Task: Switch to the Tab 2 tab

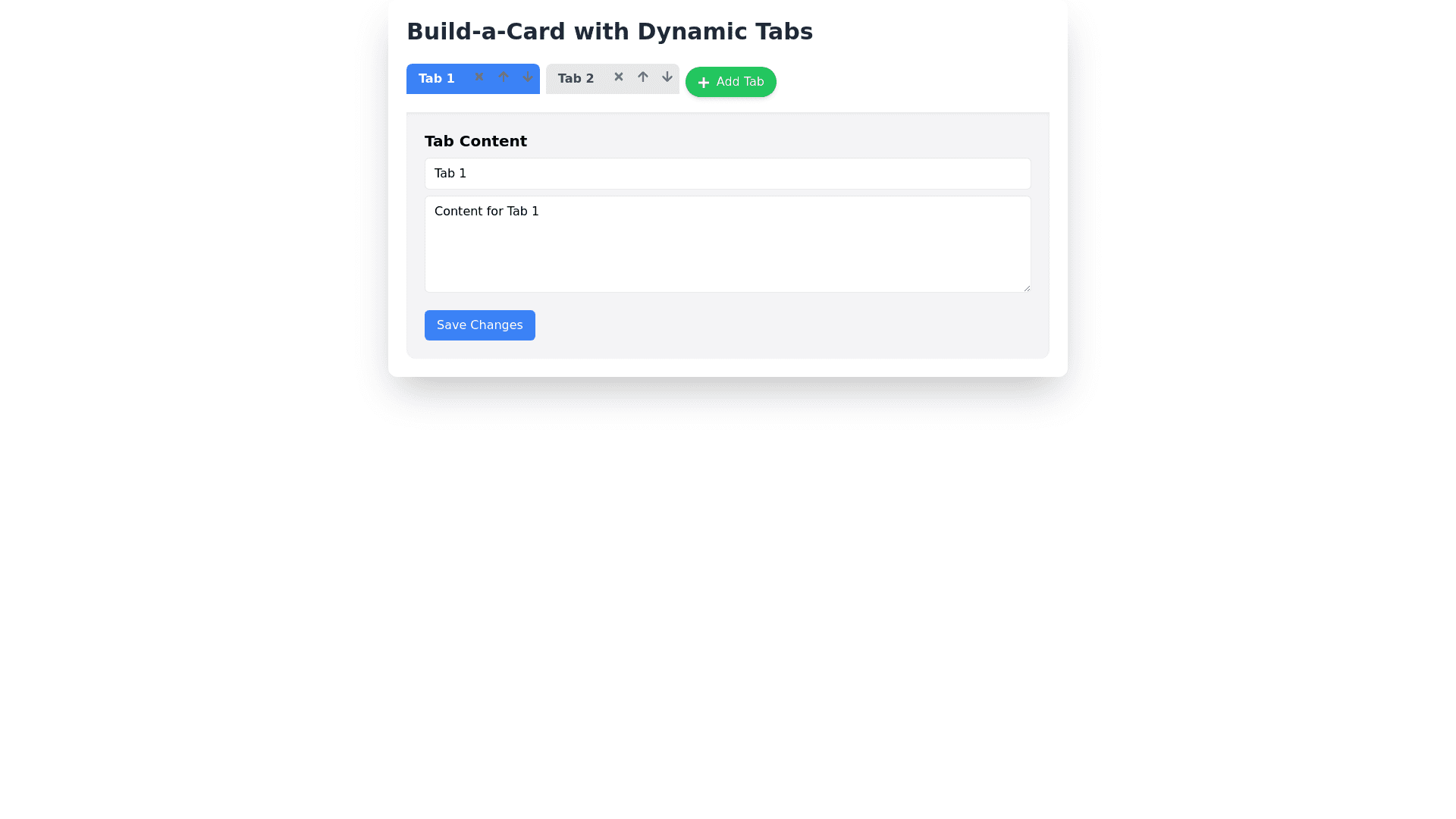Action: pyautogui.click(x=576, y=79)
